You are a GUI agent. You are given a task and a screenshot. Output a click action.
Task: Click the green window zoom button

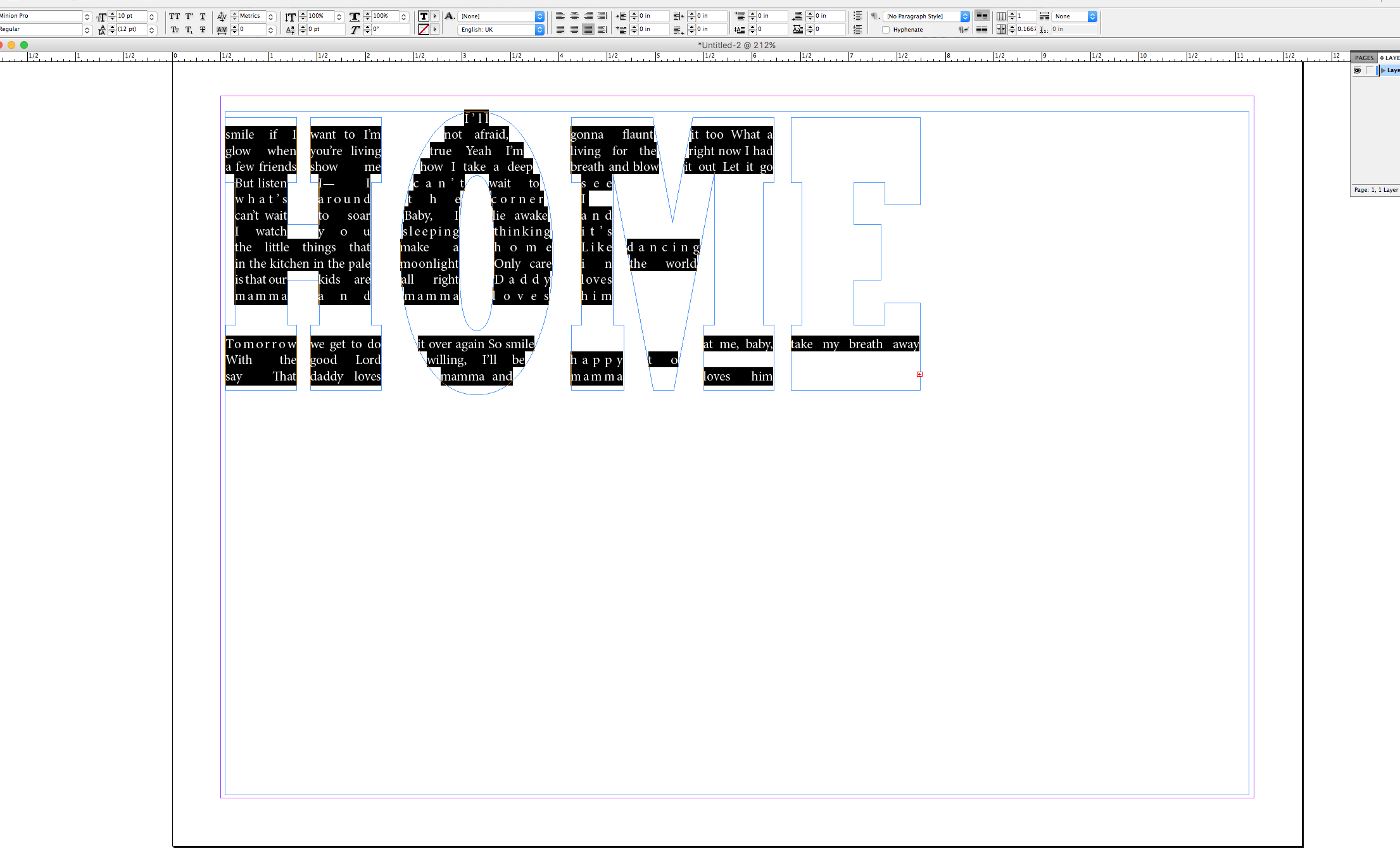(x=24, y=45)
